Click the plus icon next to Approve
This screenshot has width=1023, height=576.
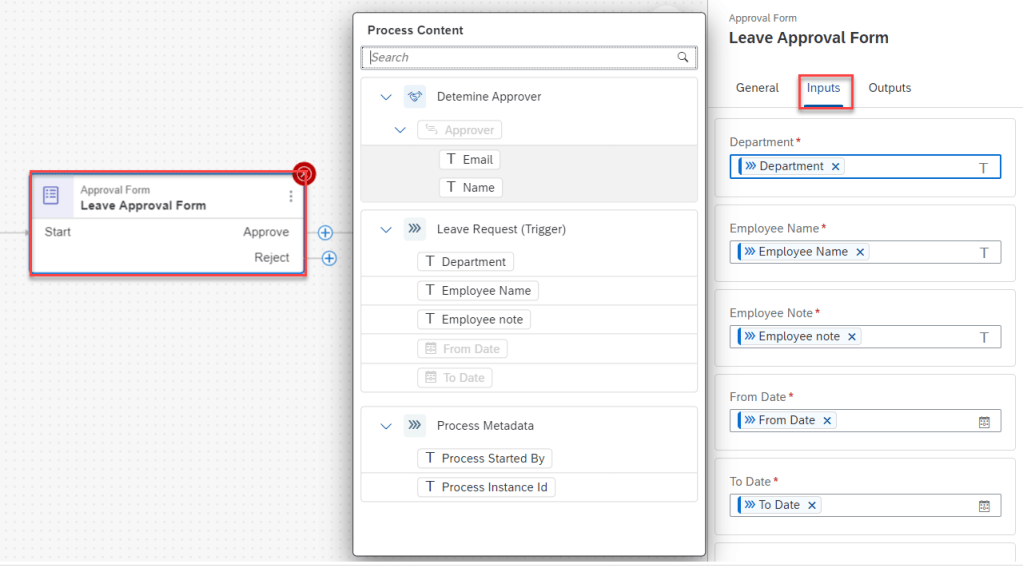(325, 232)
